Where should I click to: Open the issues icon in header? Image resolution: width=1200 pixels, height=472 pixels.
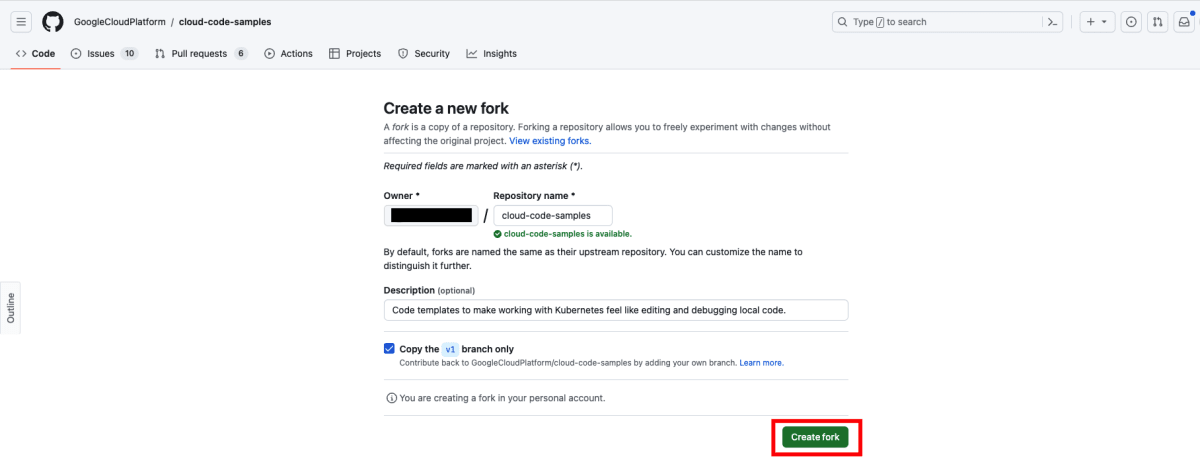click(1131, 21)
